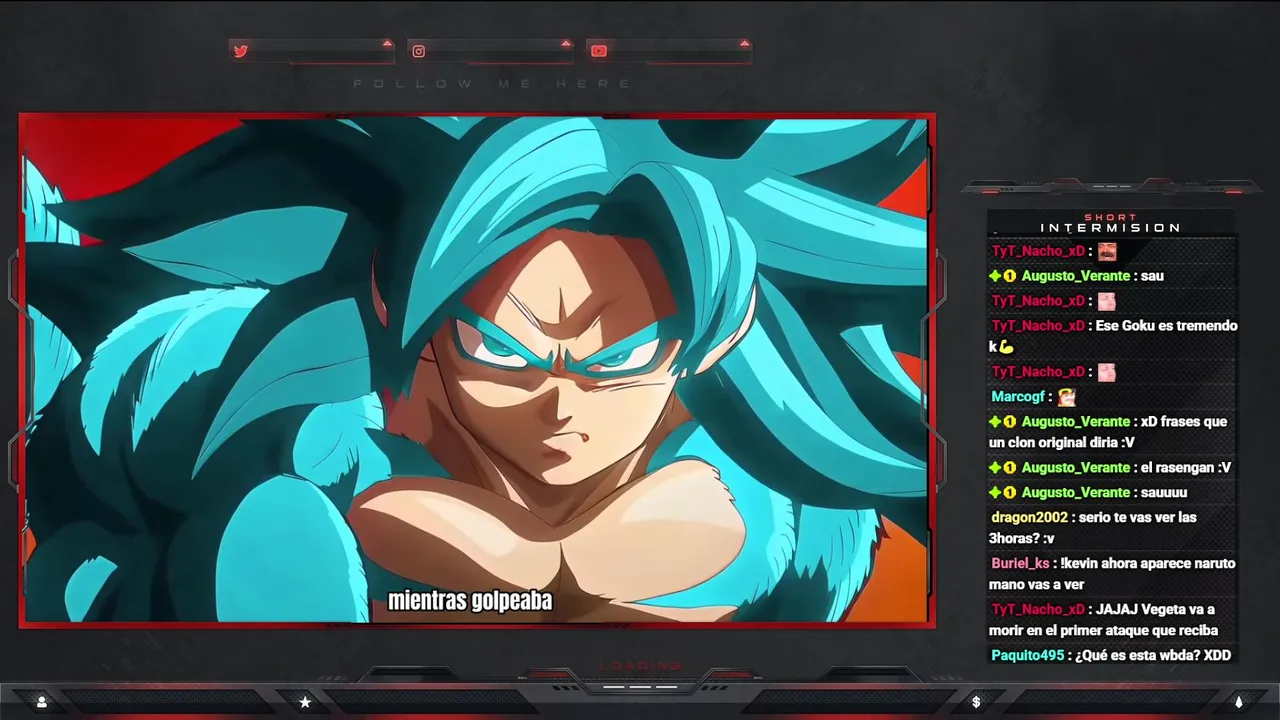The width and height of the screenshot is (1280, 720).
Task: Click the dollar sign icon in bottom bar
Action: [x=976, y=702]
